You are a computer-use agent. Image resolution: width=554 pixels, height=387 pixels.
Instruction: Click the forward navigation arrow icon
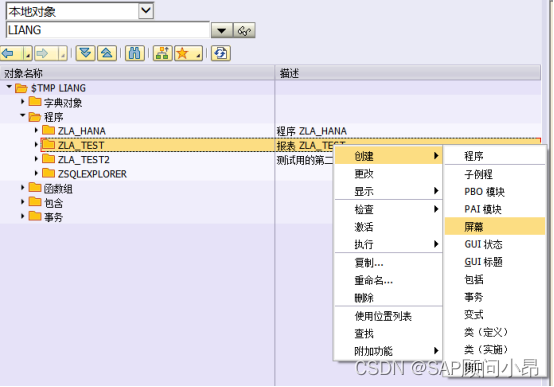43,53
